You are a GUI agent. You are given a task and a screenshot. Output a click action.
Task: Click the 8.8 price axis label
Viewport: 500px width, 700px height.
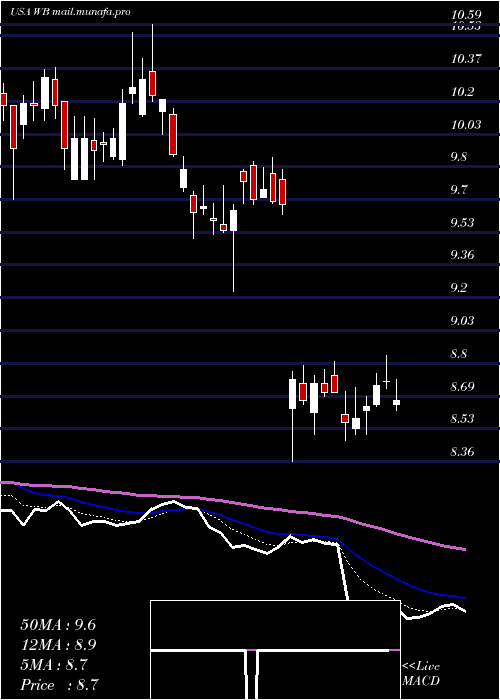pos(458,354)
